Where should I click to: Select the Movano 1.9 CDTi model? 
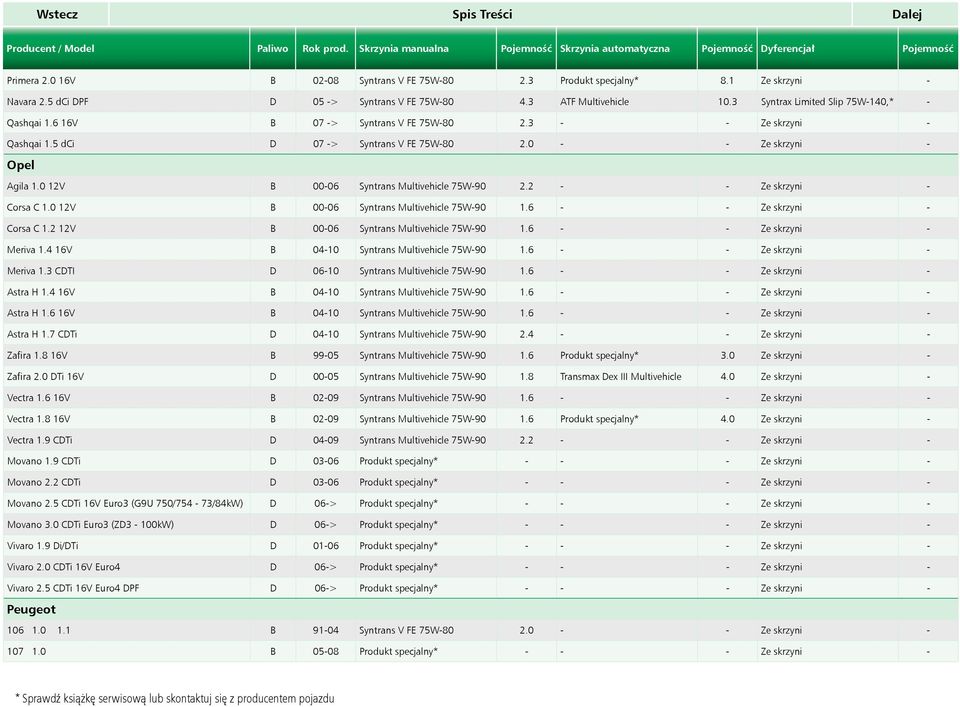pyautogui.click(x=44, y=461)
